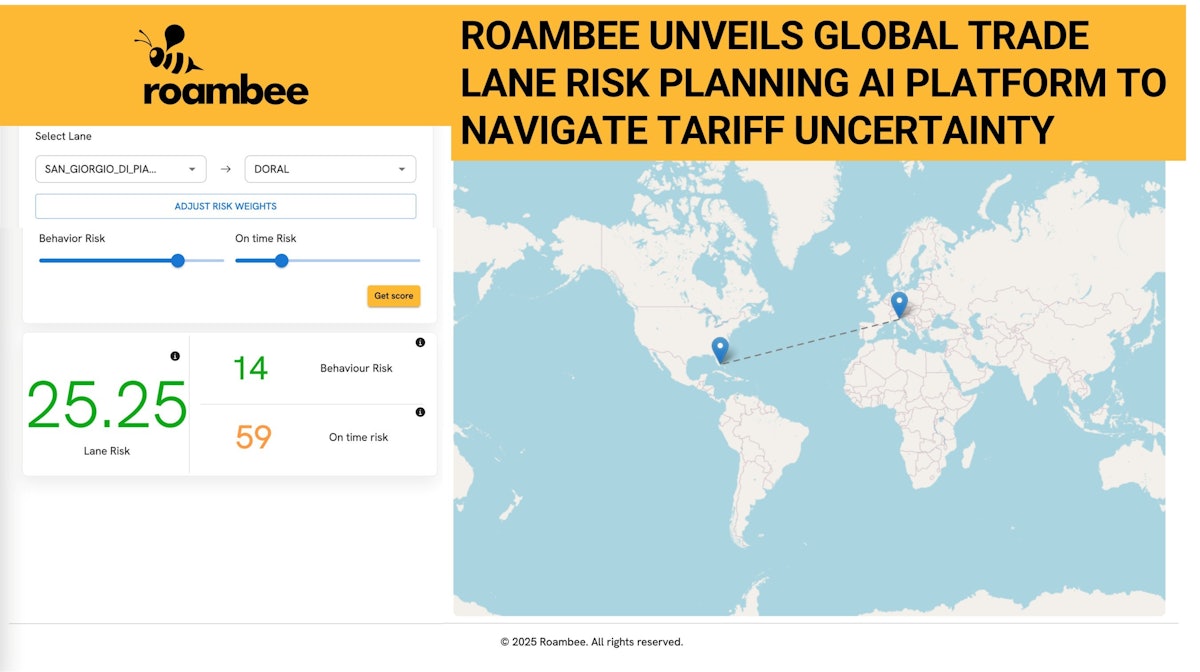Select the San Giorgio origin pin in Italy
Viewport: 1200px width, 672px height.
[x=899, y=303]
